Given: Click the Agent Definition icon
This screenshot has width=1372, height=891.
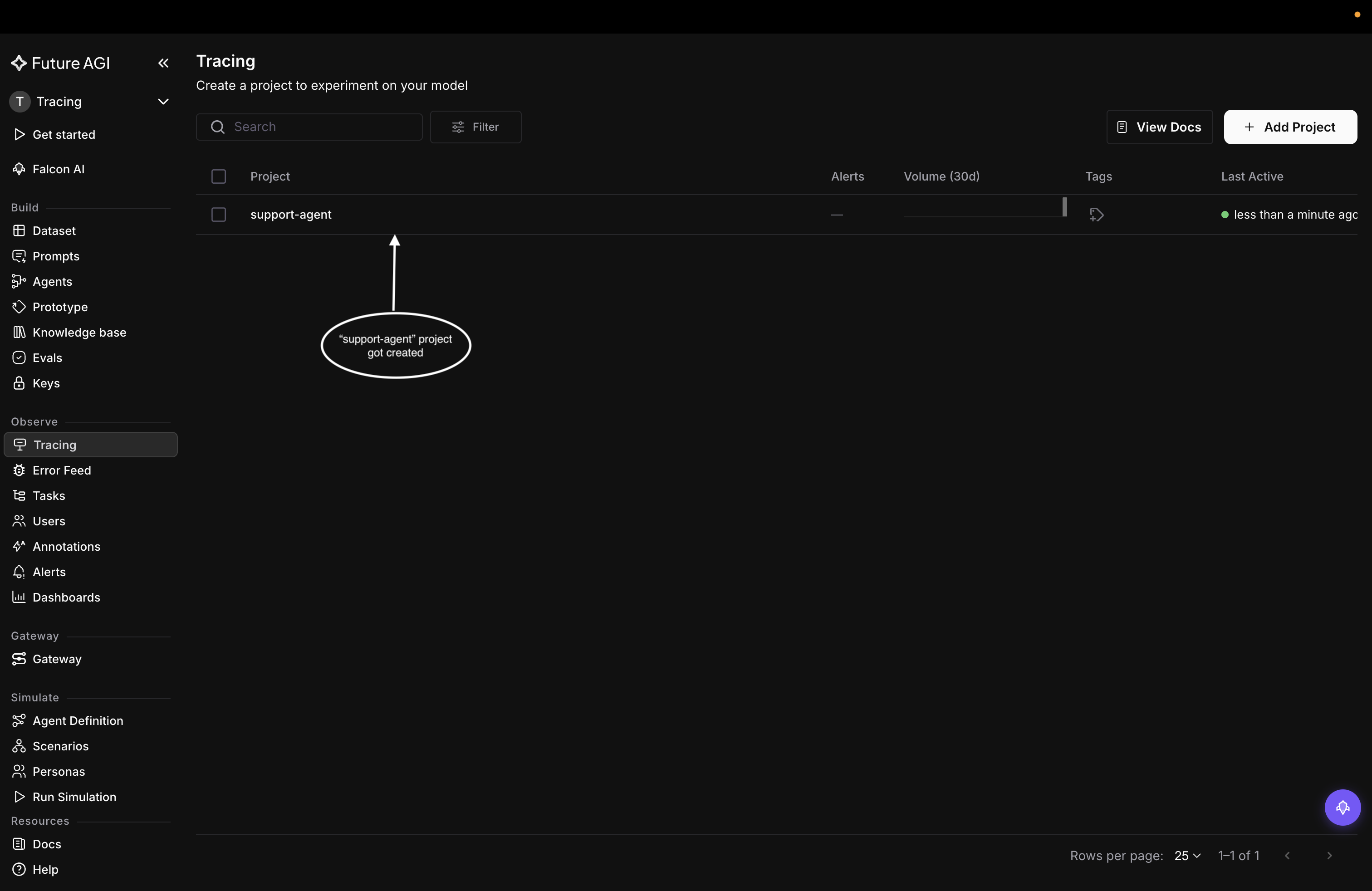Looking at the screenshot, I should (x=19, y=720).
